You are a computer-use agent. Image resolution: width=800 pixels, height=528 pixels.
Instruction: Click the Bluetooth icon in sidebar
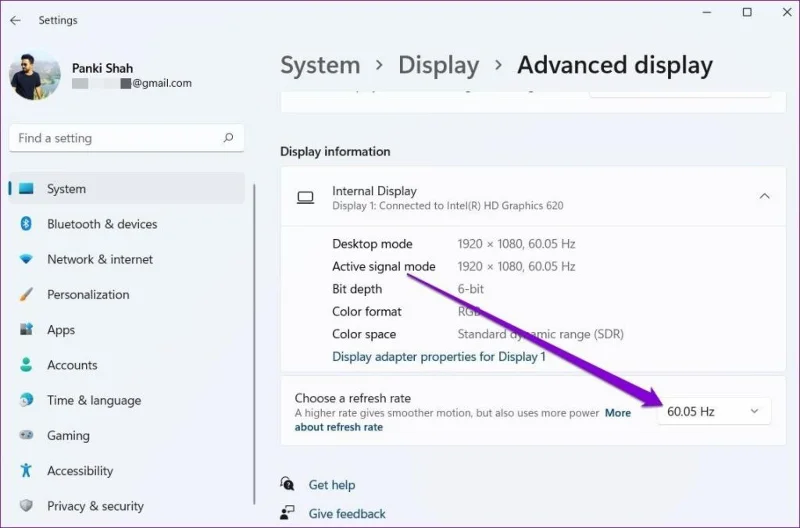click(26, 223)
